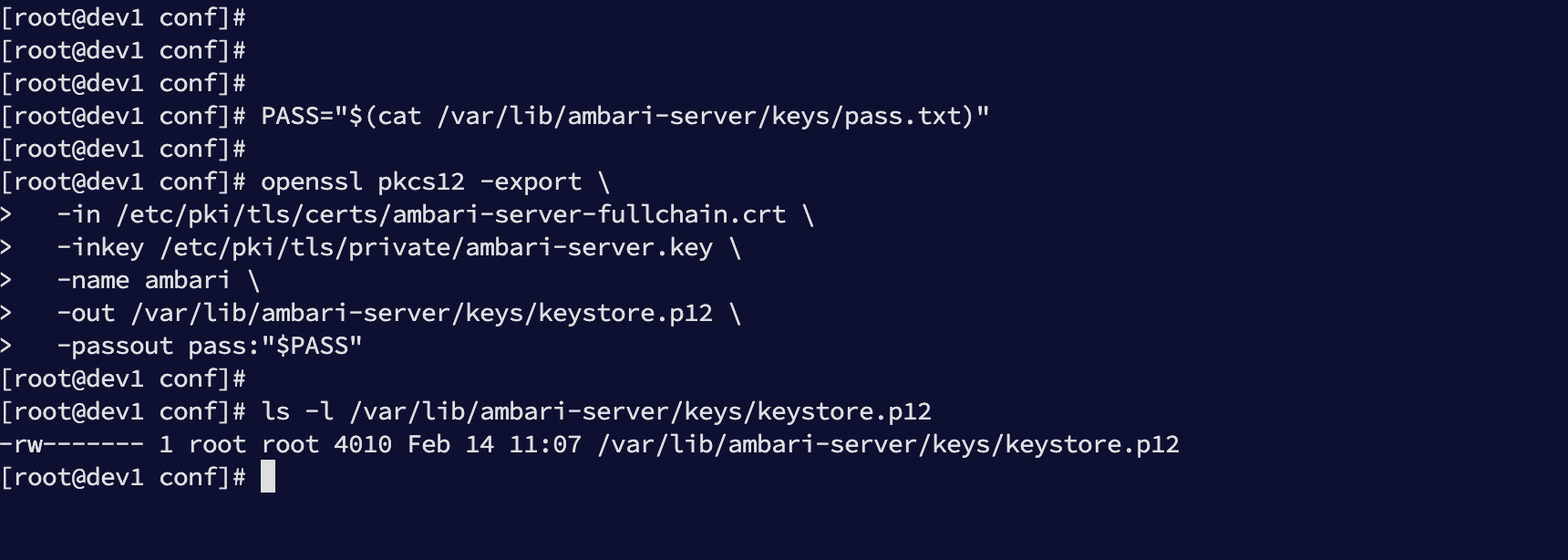The image size is (1568, 560).
Task: Click the -rw------- file permissions string
Action: [x=71, y=444]
